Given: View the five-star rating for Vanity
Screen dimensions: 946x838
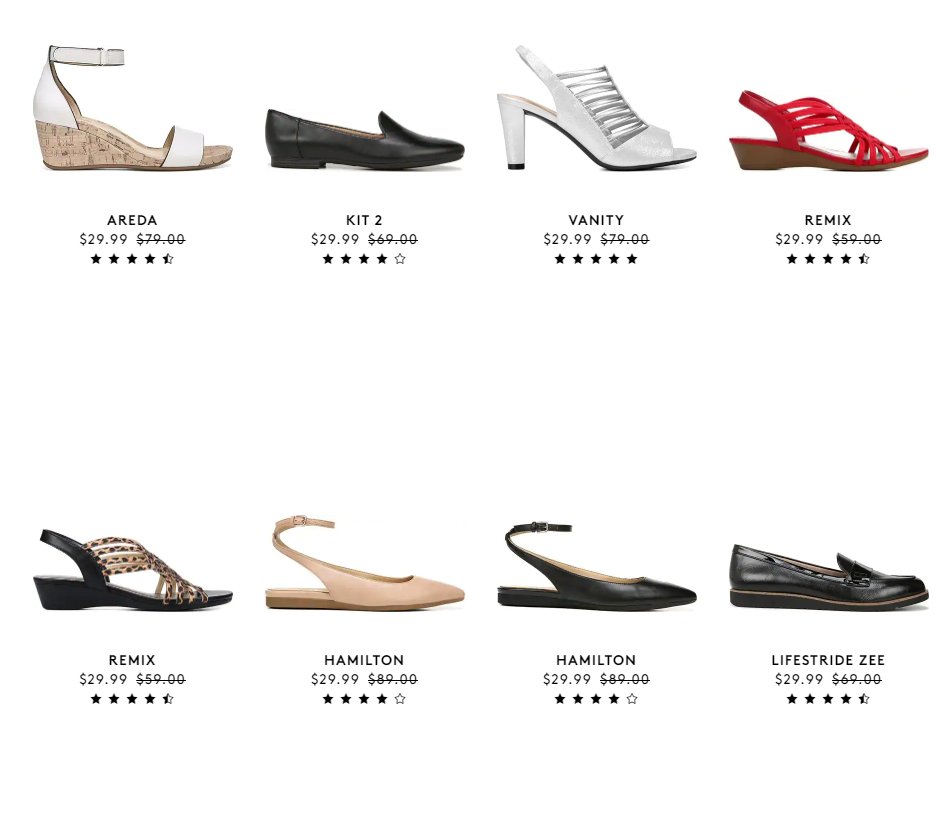Looking at the screenshot, I should coord(596,259).
